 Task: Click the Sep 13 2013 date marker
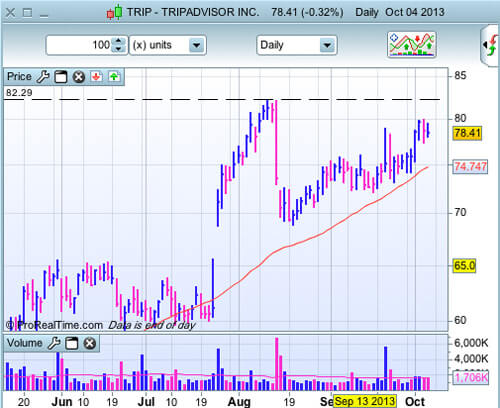coord(365,401)
